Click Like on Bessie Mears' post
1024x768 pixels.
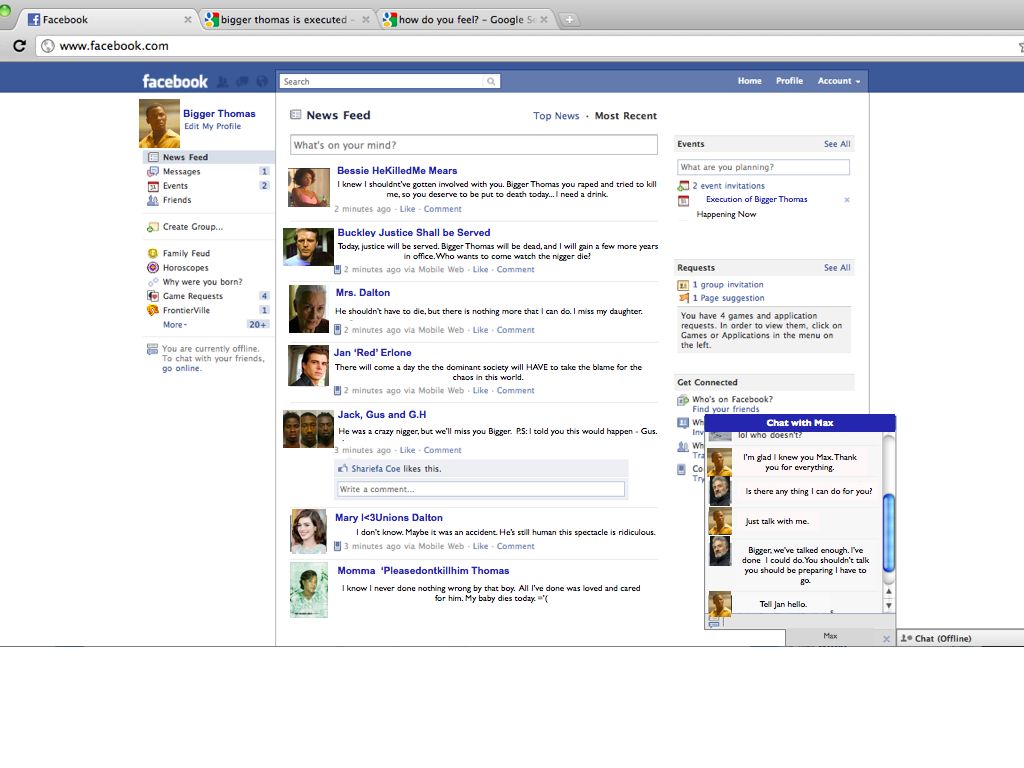407,209
